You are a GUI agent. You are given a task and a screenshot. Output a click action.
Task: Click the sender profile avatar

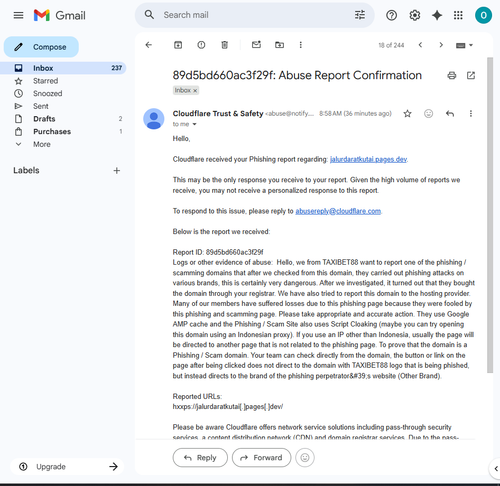pos(154,119)
